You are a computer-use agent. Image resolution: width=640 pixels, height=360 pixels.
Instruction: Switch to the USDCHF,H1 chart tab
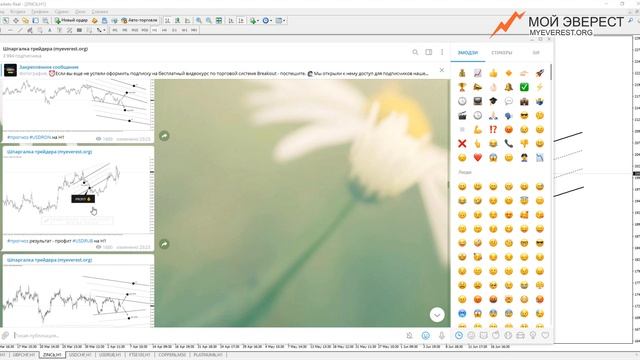(80, 355)
